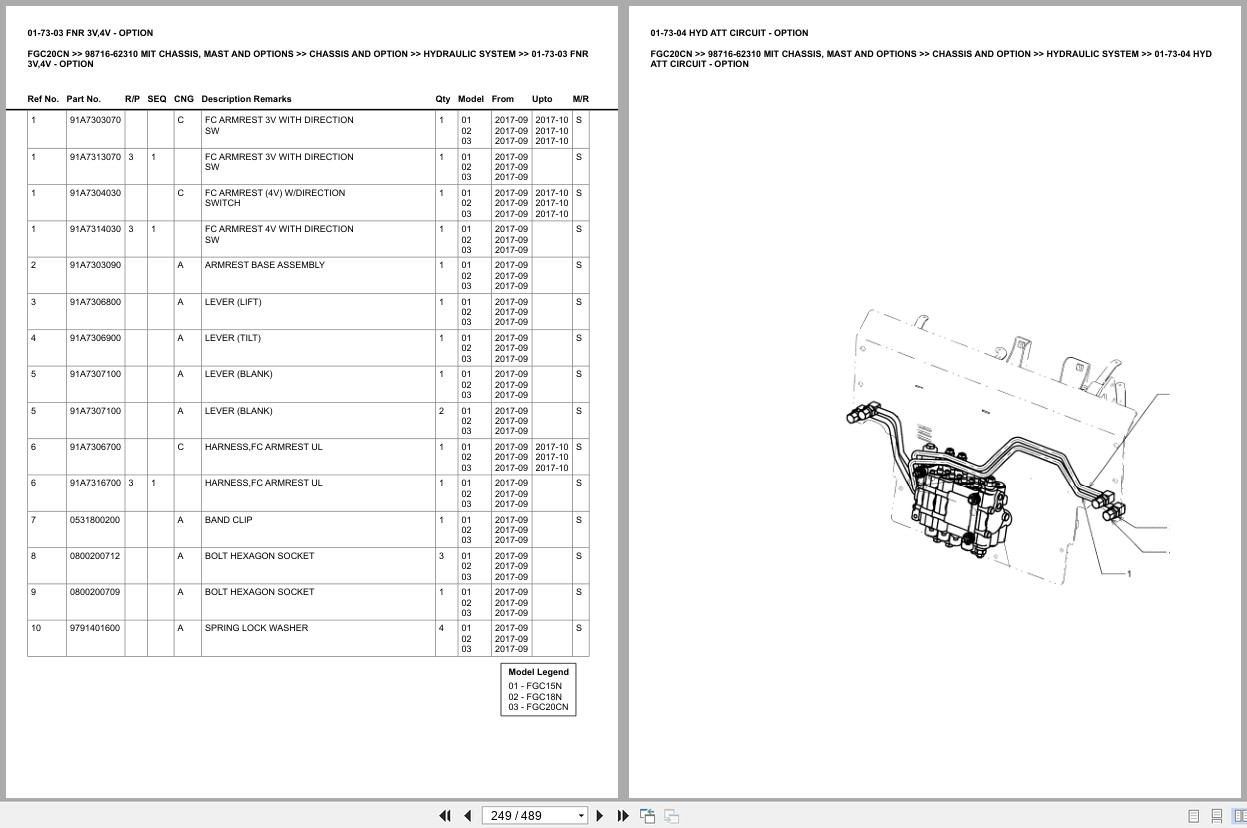This screenshot has height=828, width=1247.
Task: Click part number 91A7313070
Action: 95,157
